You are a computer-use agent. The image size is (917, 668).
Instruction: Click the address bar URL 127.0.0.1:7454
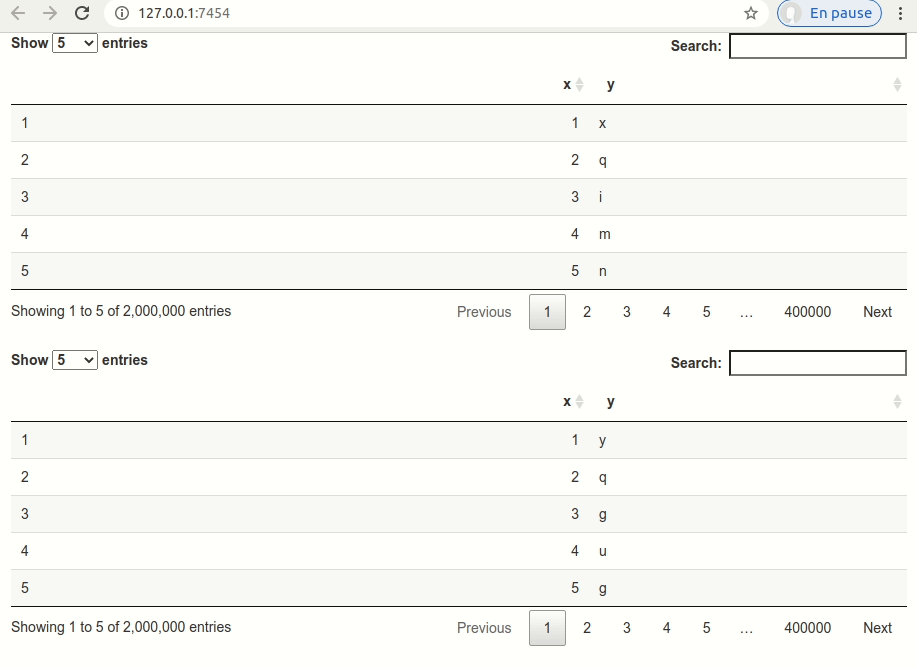coord(184,13)
